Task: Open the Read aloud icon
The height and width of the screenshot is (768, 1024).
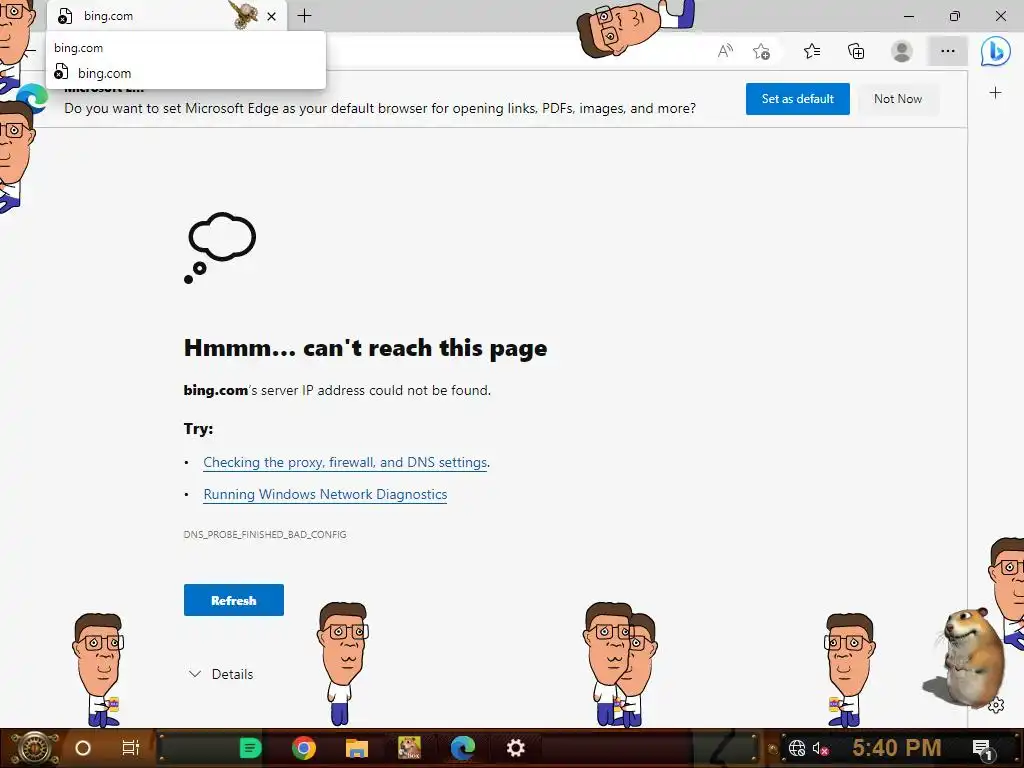Action: pyautogui.click(x=725, y=51)
